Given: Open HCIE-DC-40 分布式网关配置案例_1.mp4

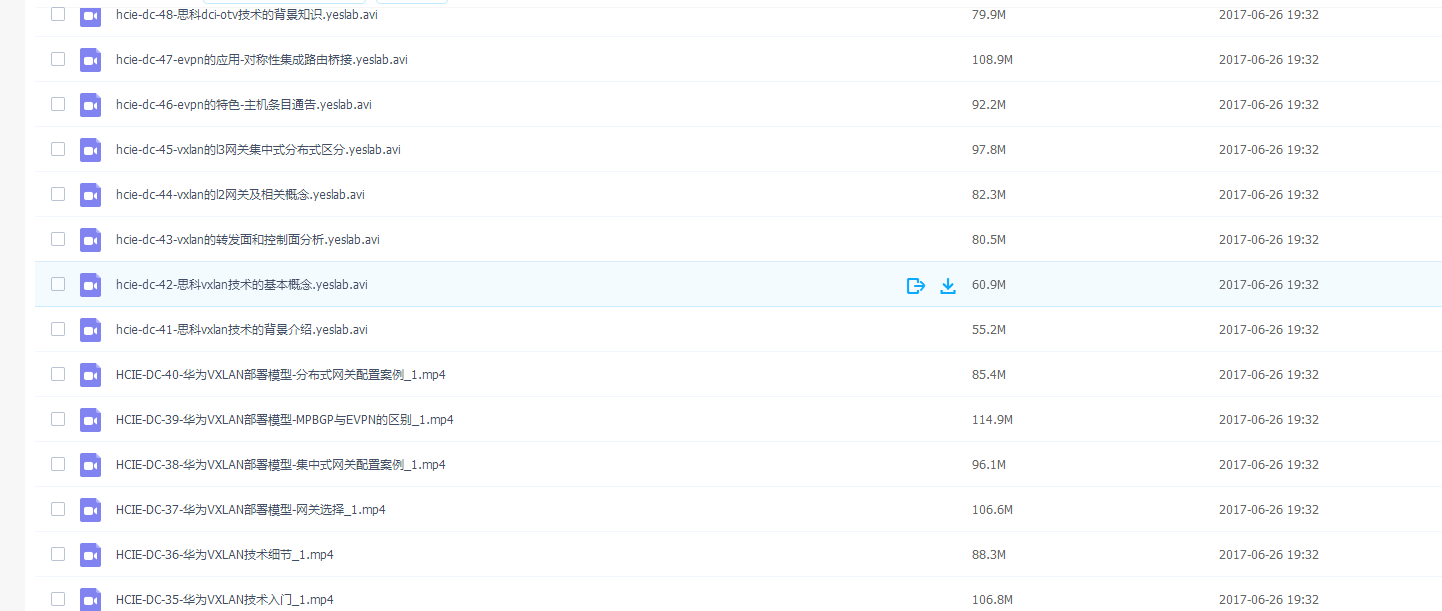Looking at the screenshot, I should (x=281, y=375).
